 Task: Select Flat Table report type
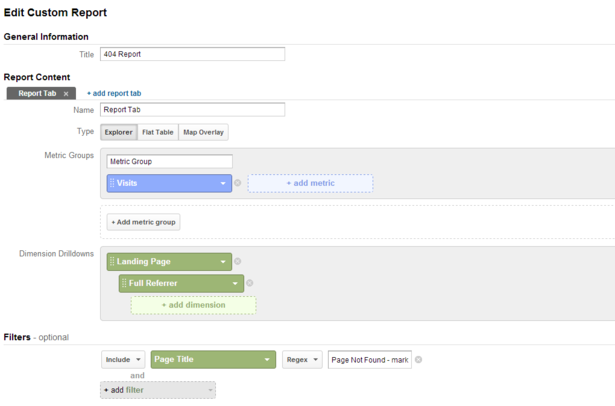pos(157,132)
